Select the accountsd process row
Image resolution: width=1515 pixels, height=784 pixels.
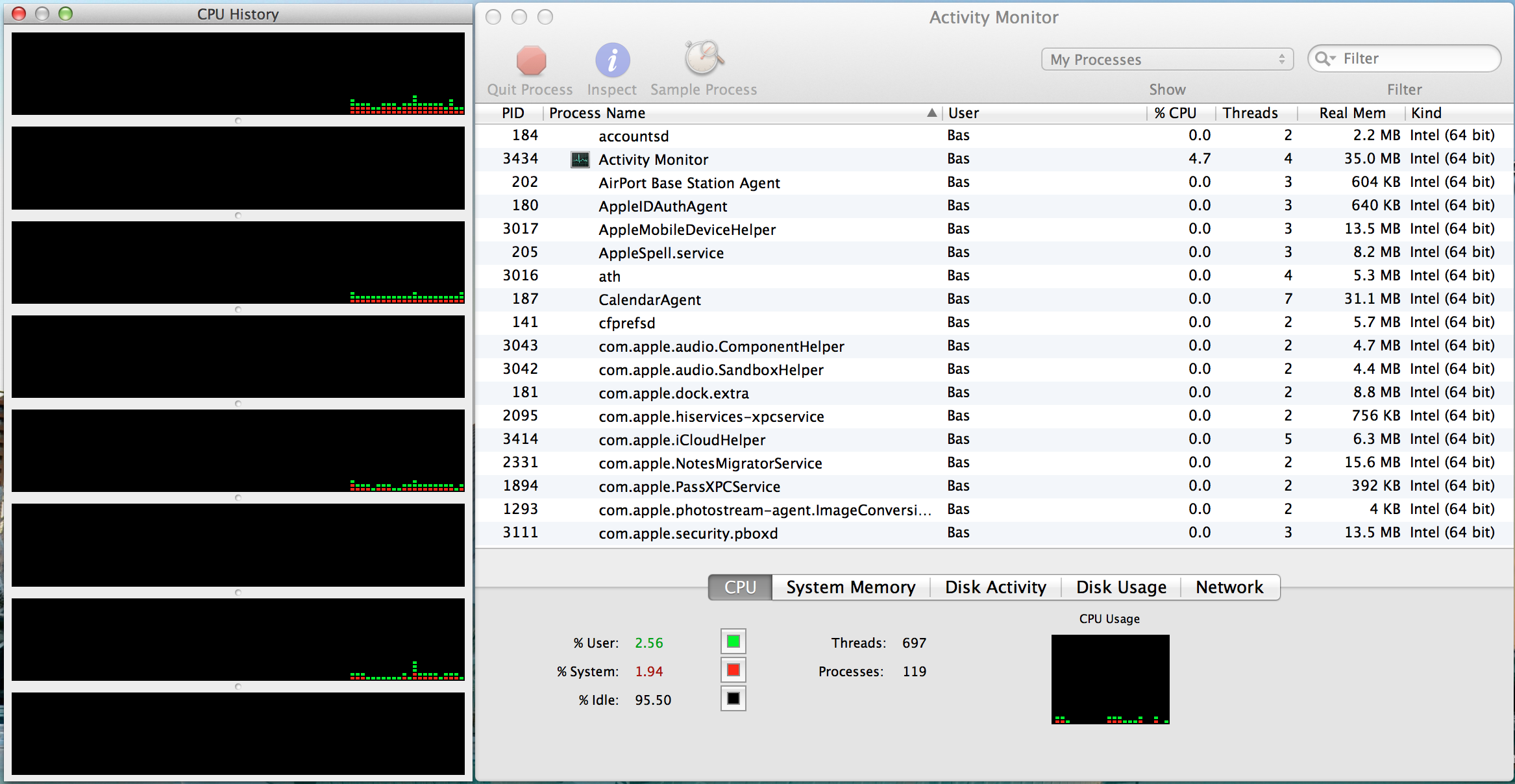click(994, 136)
